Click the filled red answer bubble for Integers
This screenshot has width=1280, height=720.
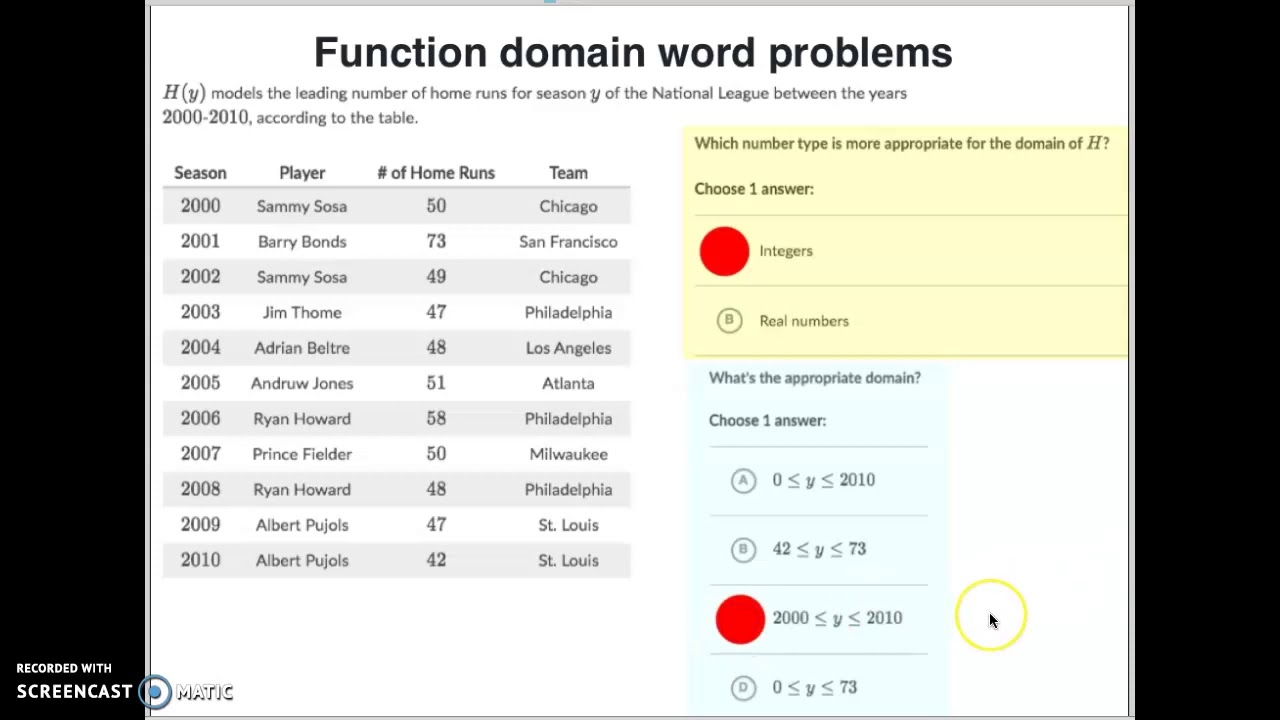point(723,251)
